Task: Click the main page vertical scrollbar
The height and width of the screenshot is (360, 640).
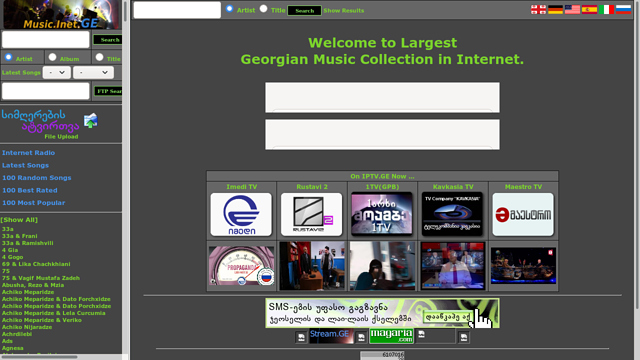Action: (x=638, y=155)
